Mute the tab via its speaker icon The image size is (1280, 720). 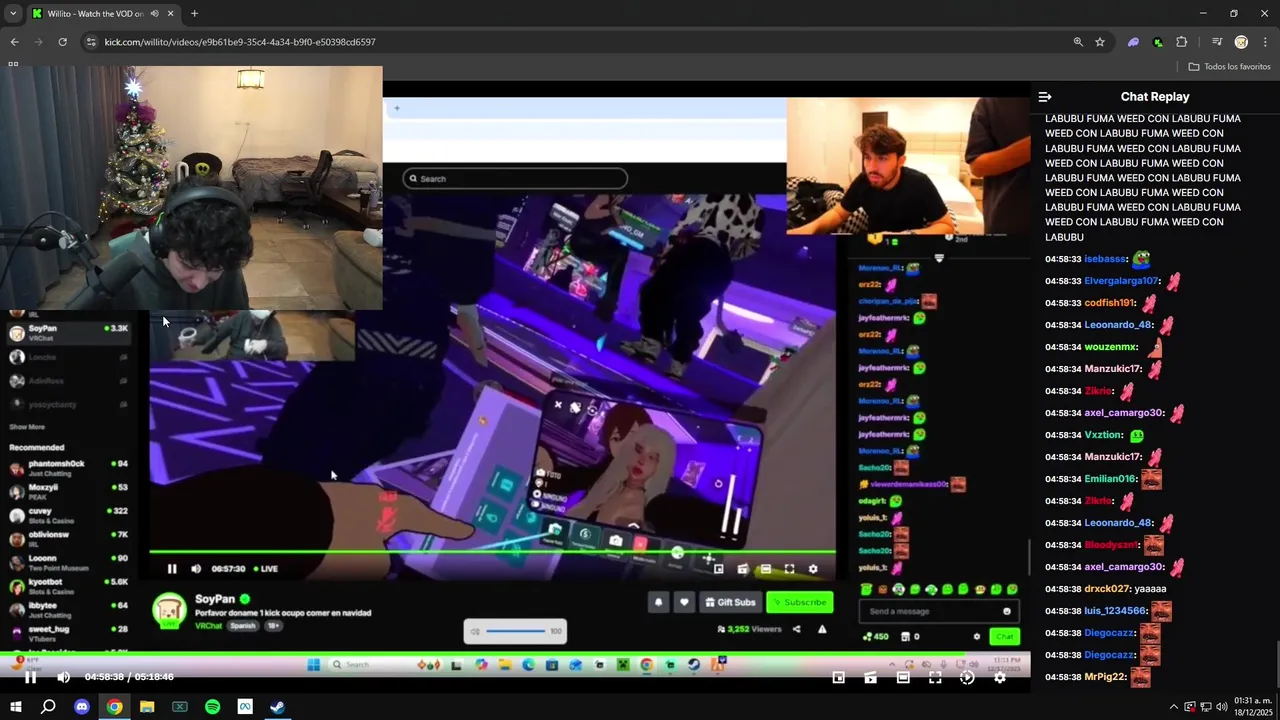point(154,14)
